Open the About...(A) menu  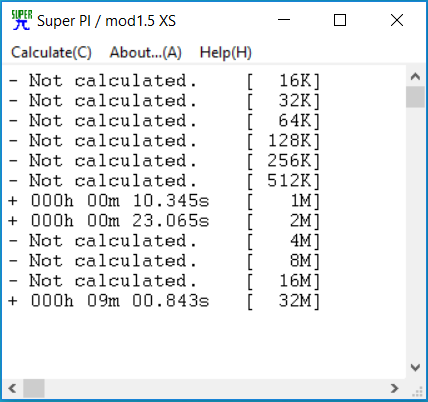click(146, 53)
